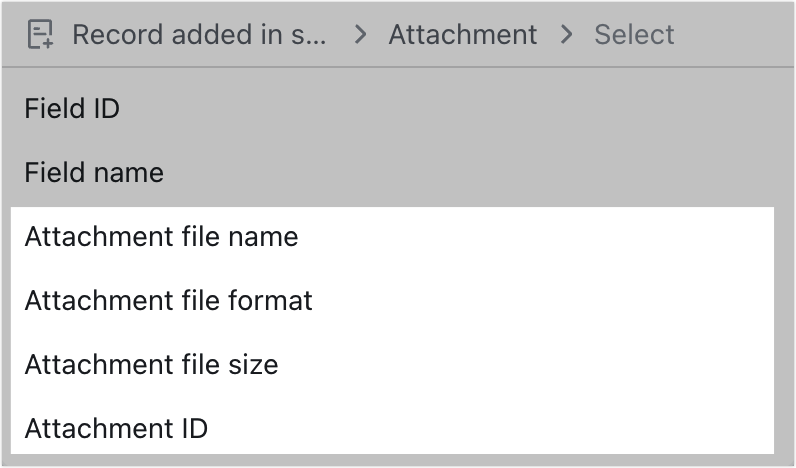Click the chevron between Attachment and Select
This screenshot has height=468, width=796.
click(x=566, y=35)
